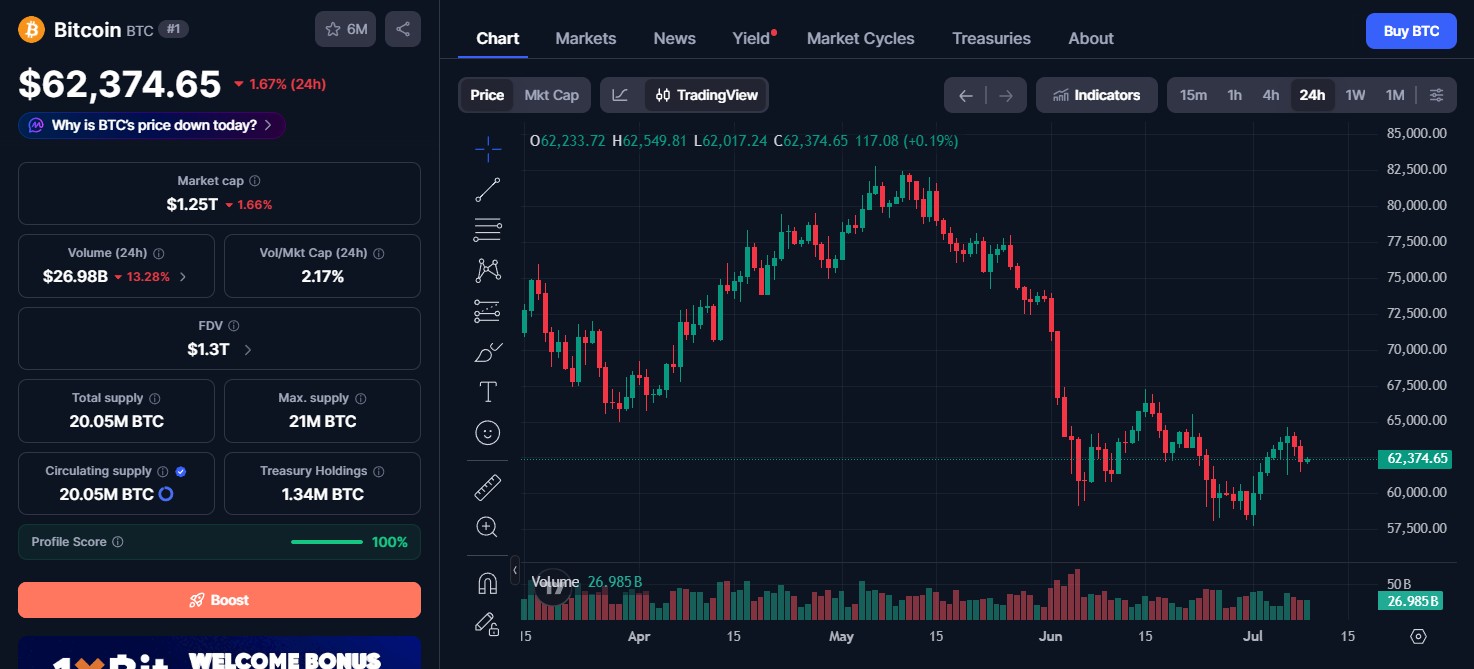Switch chart to Price mode

(487, 95)
